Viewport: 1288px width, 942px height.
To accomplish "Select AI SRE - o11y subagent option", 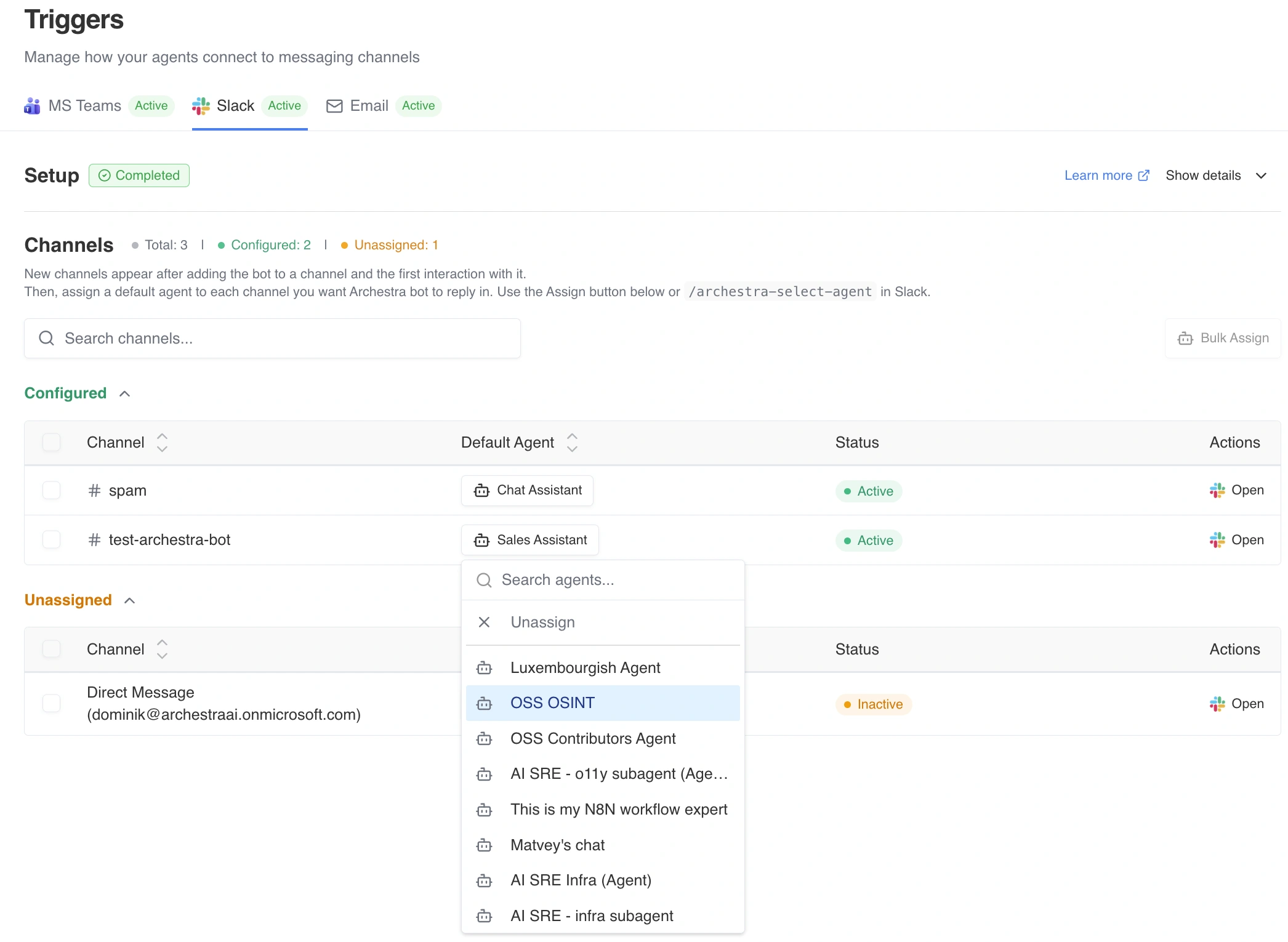I will pos(603,774).
